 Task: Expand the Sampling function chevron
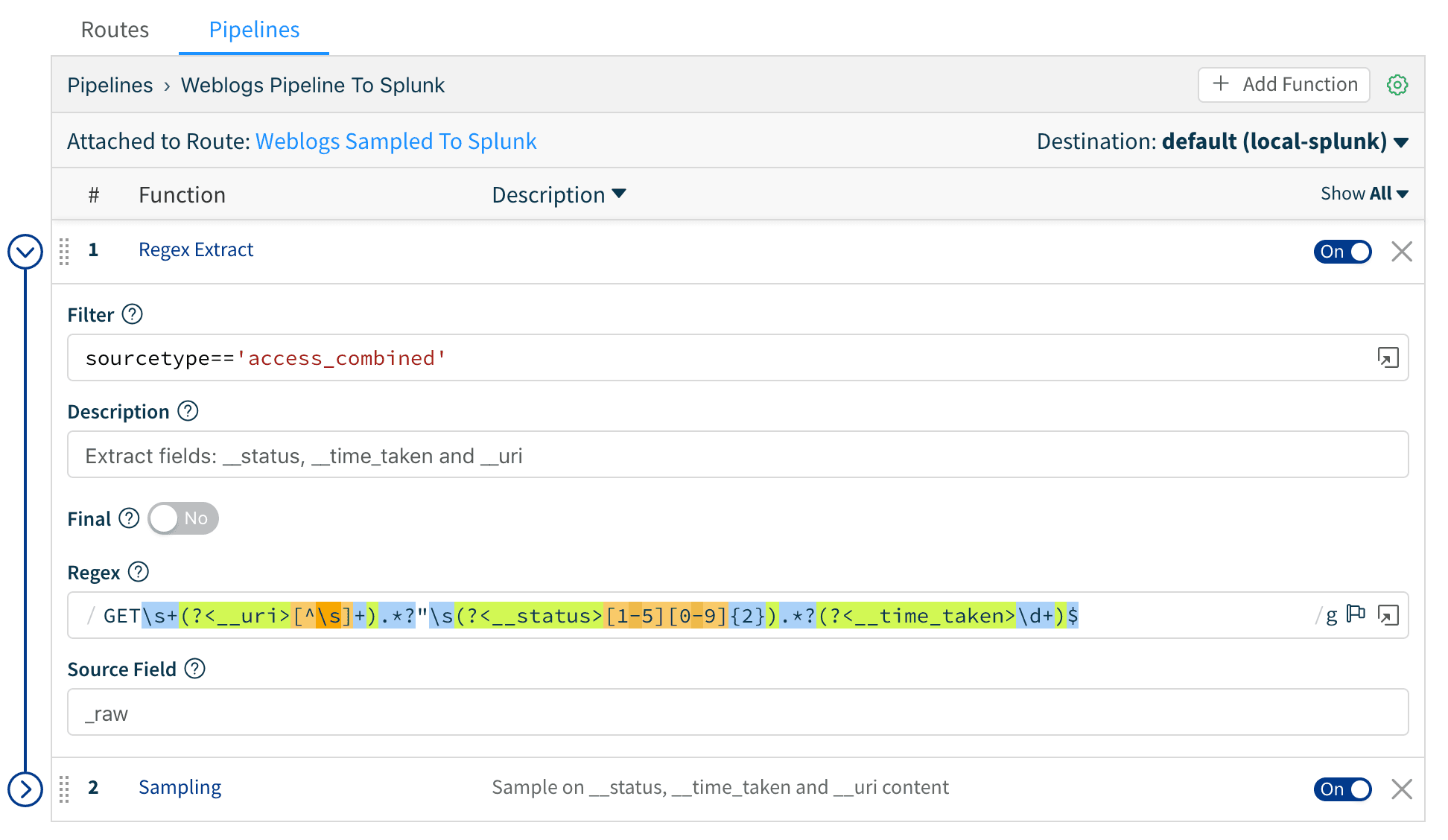pyautogui.click(x=25, y=789)
